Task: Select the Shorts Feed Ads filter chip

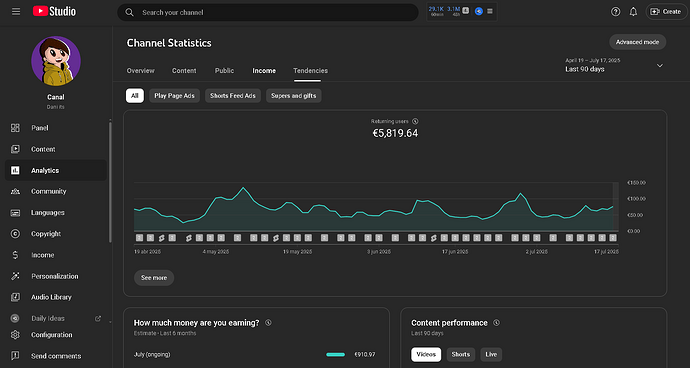Action: pyautogui.click(x=233, y=96)
